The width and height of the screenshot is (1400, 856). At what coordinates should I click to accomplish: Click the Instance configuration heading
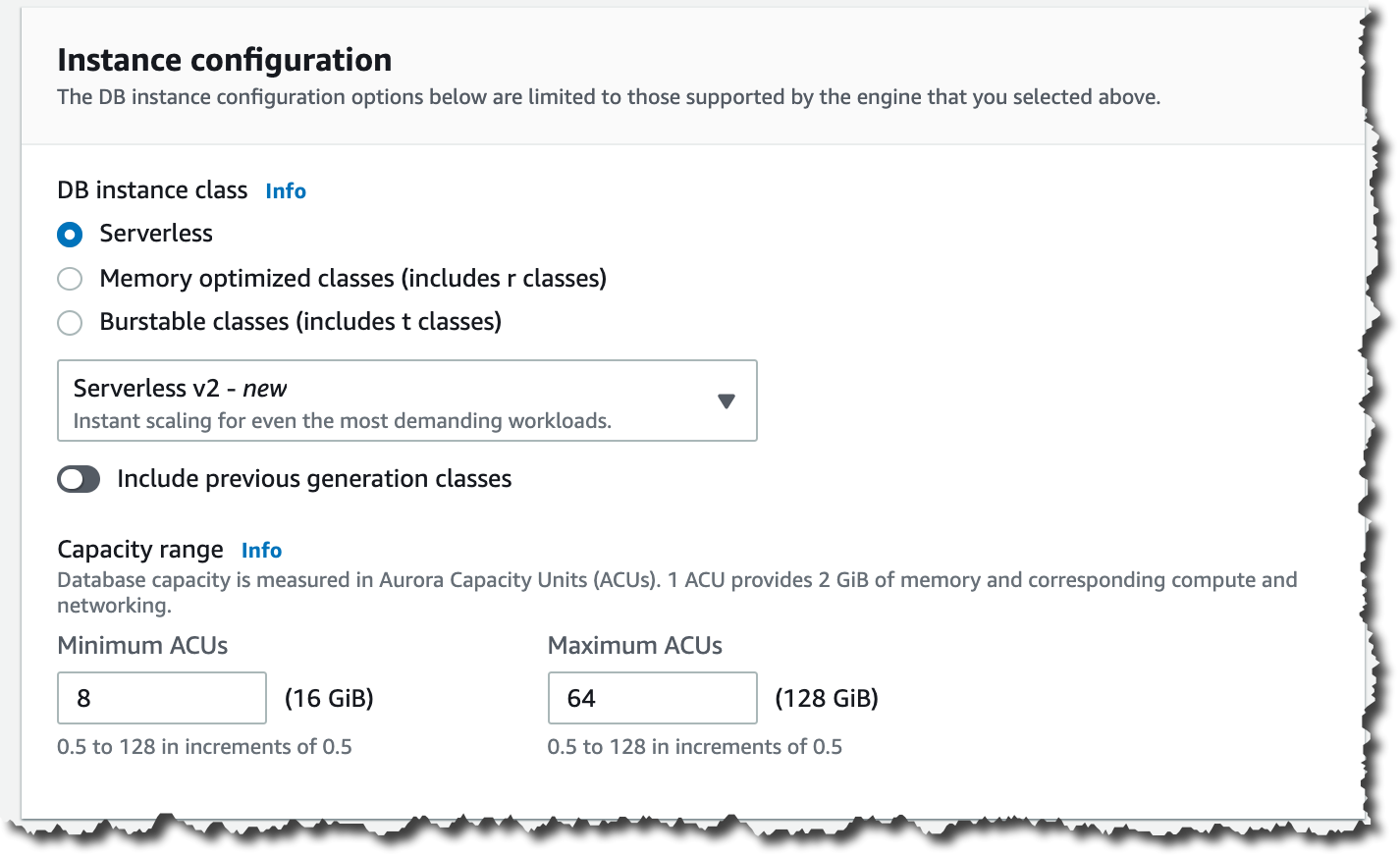(225, 60)
